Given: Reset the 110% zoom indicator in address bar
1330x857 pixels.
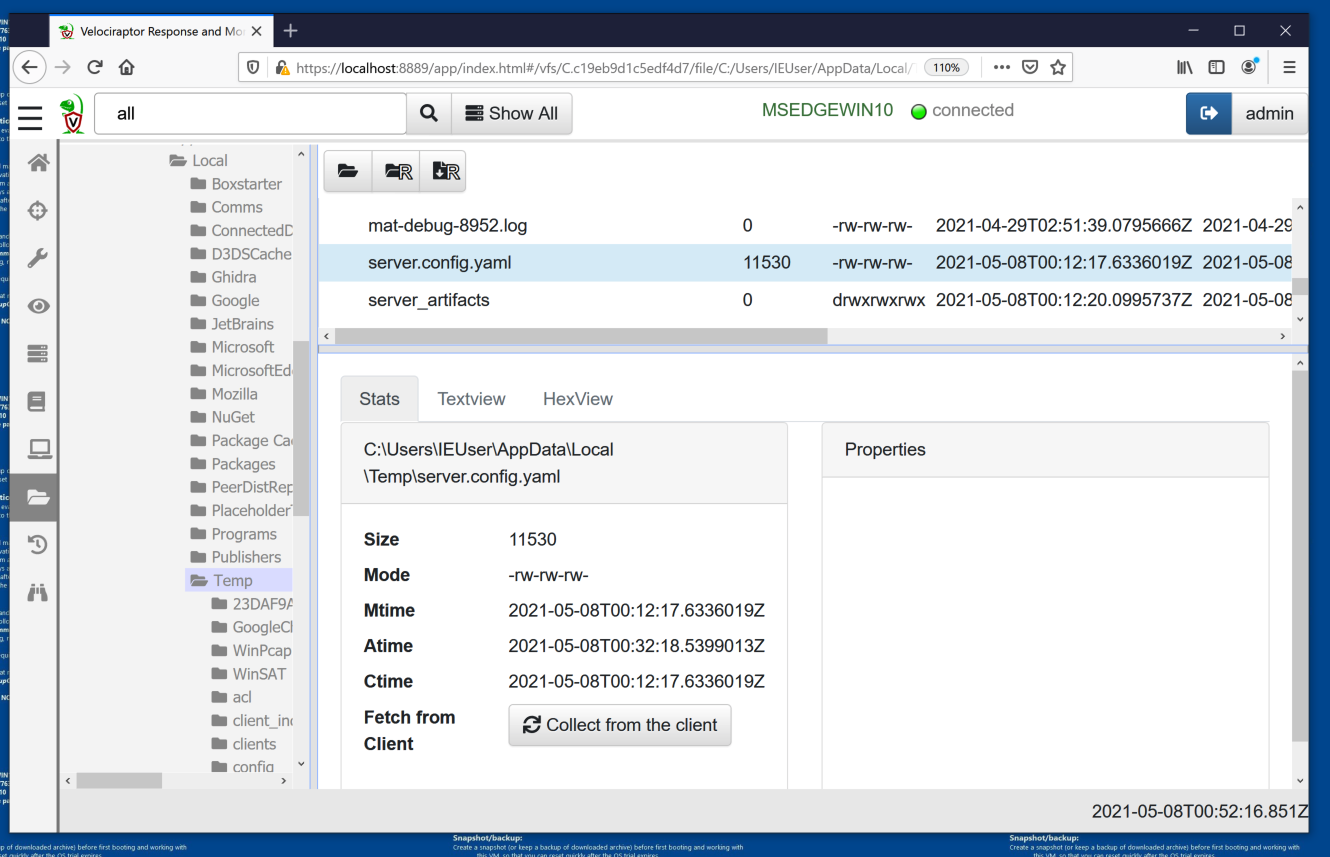Looking at the screenshot, I should [947, 68].
